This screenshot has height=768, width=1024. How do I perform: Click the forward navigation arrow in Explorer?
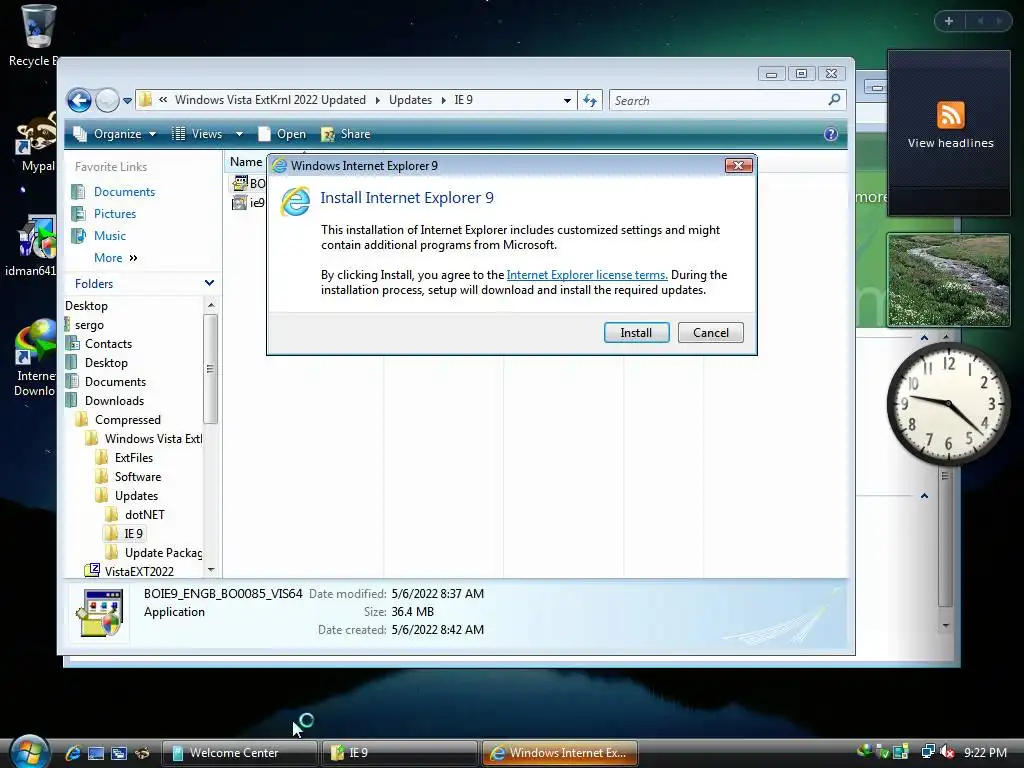(107, 101)
